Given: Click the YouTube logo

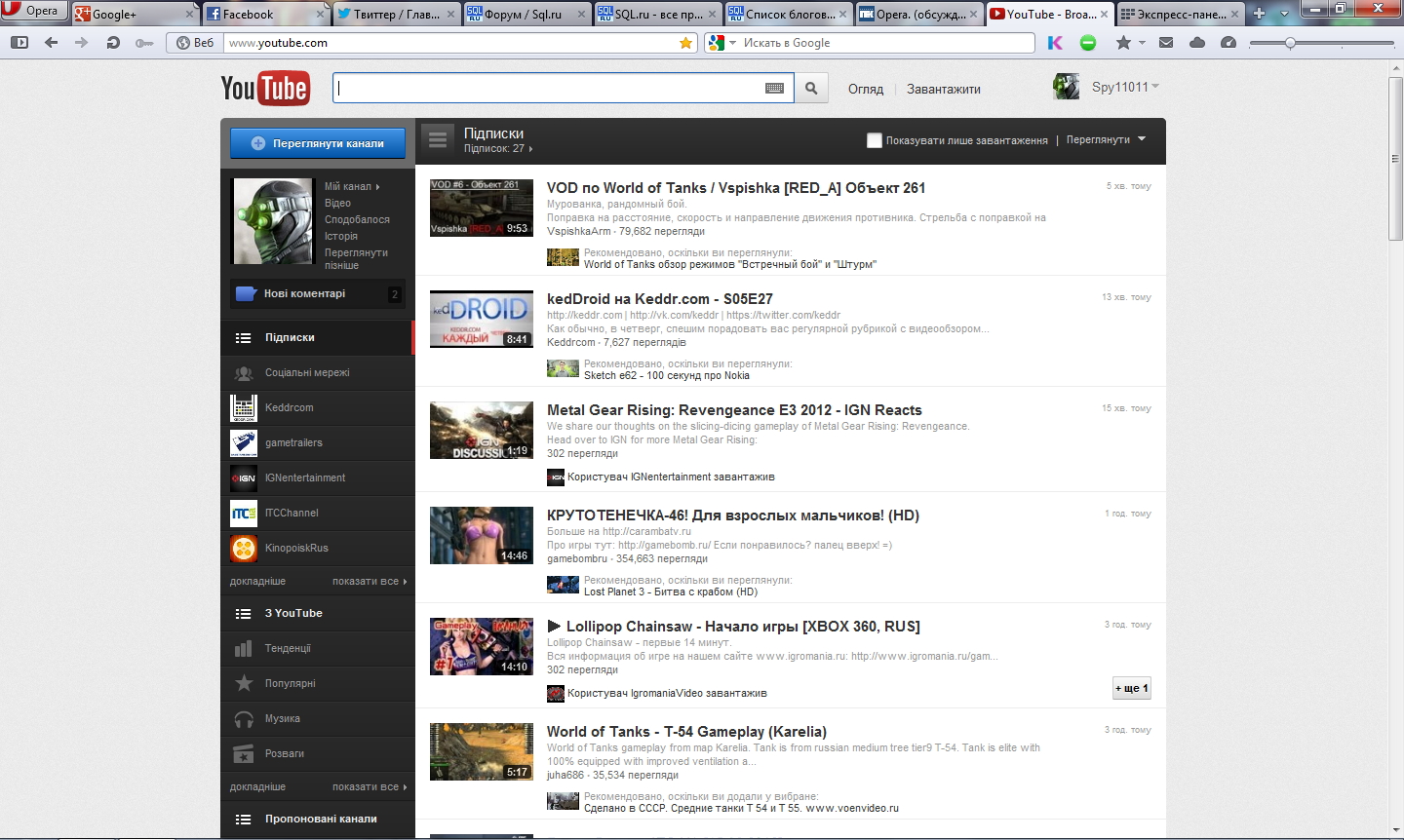Looking at the screenshot, I should (x=264, y=88).
